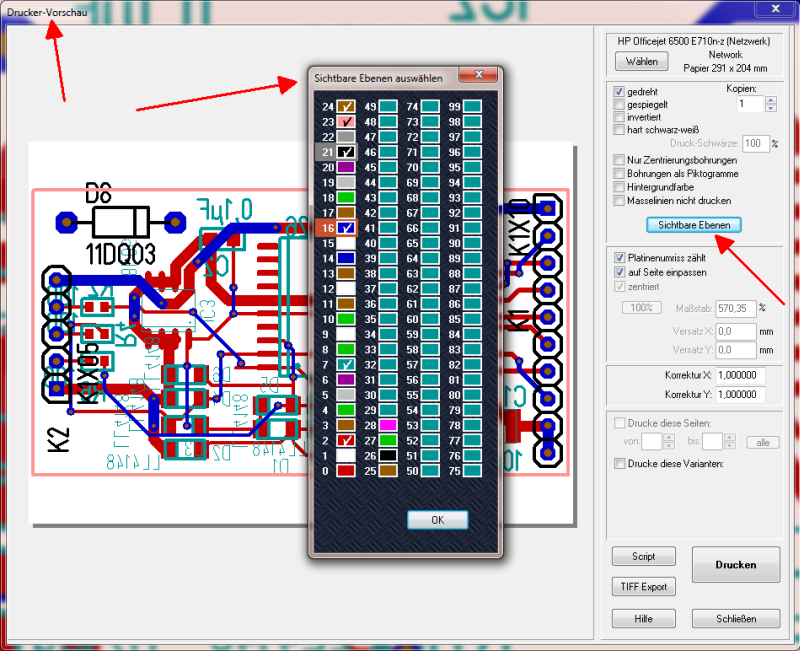Enable the red layer 0 swatch
Screen dimensions: 800x651
(x=346, y=470)
